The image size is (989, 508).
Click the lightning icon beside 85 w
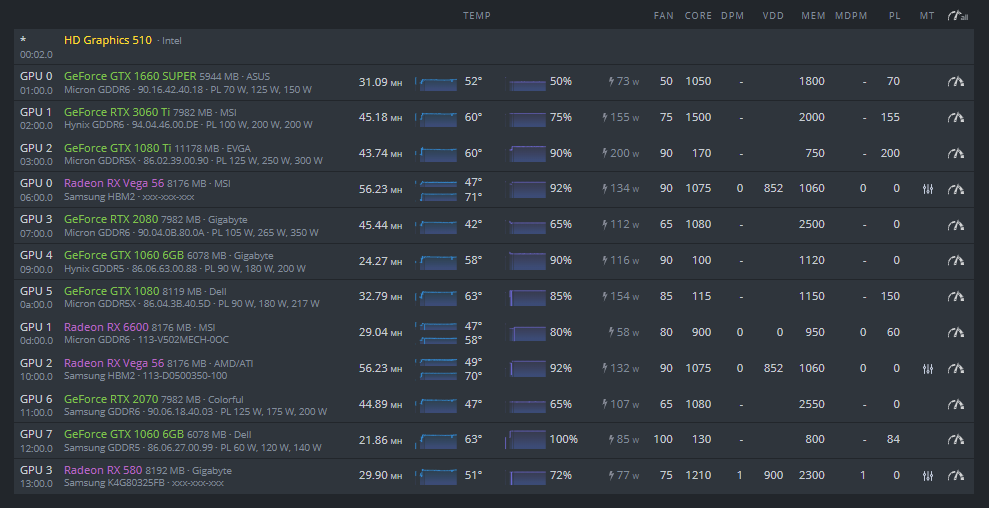pos(611,440)
